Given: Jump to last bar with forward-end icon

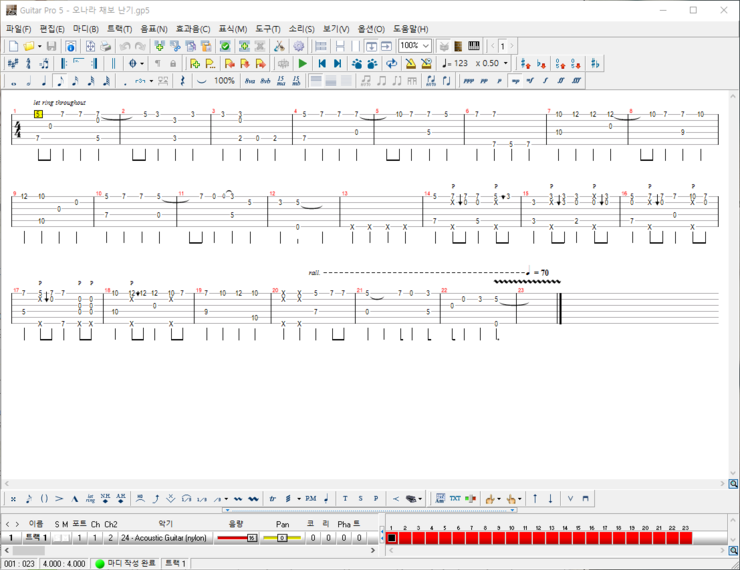Looking at the screenshot, I should (x=337, y=63).
